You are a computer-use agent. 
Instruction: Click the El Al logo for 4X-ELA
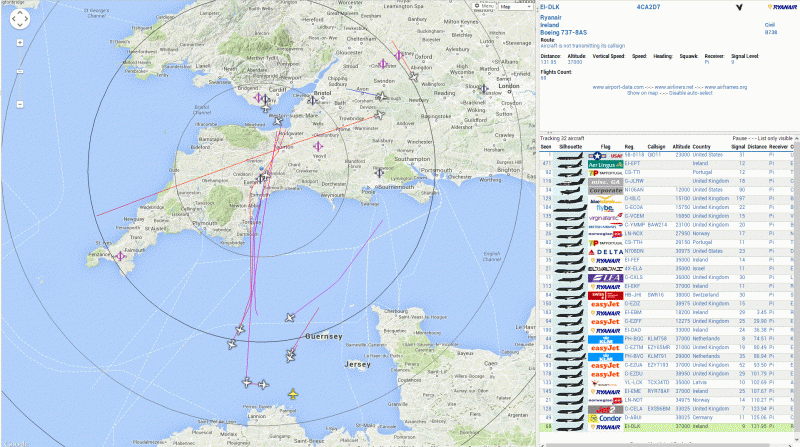click(x=605, y=269)
